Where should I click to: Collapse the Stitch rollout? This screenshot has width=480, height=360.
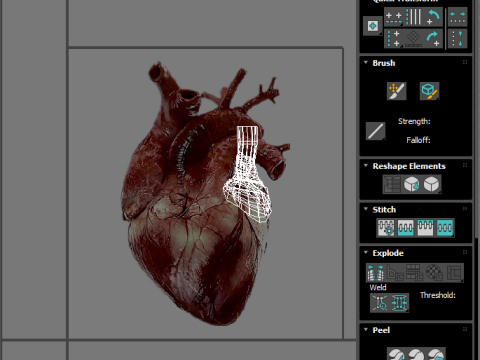point(366,209)
